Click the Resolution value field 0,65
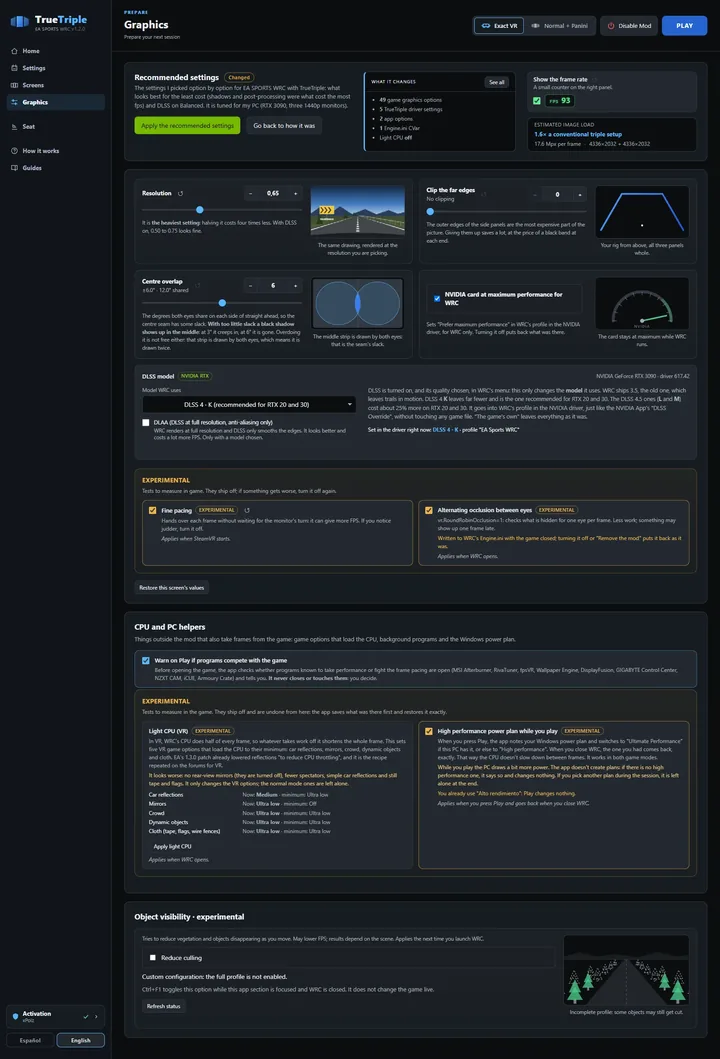 [273, 194]
